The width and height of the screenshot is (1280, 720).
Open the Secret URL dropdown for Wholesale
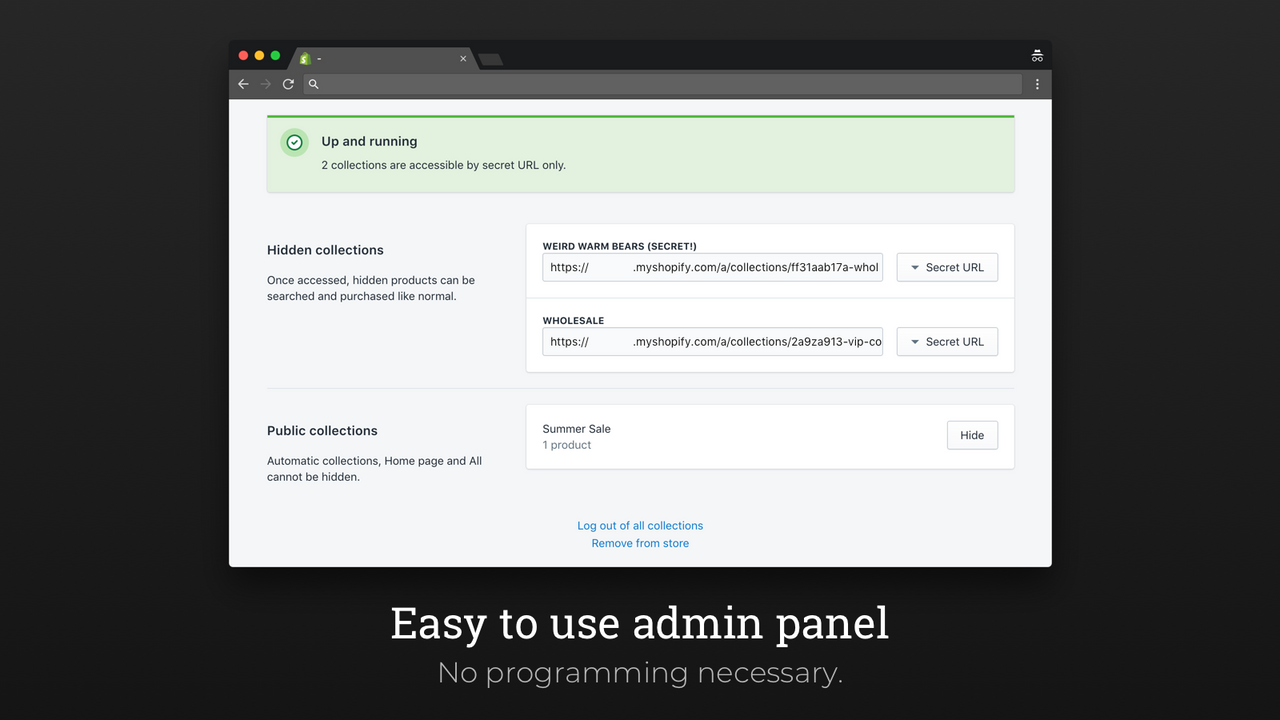tap(946, 341)
